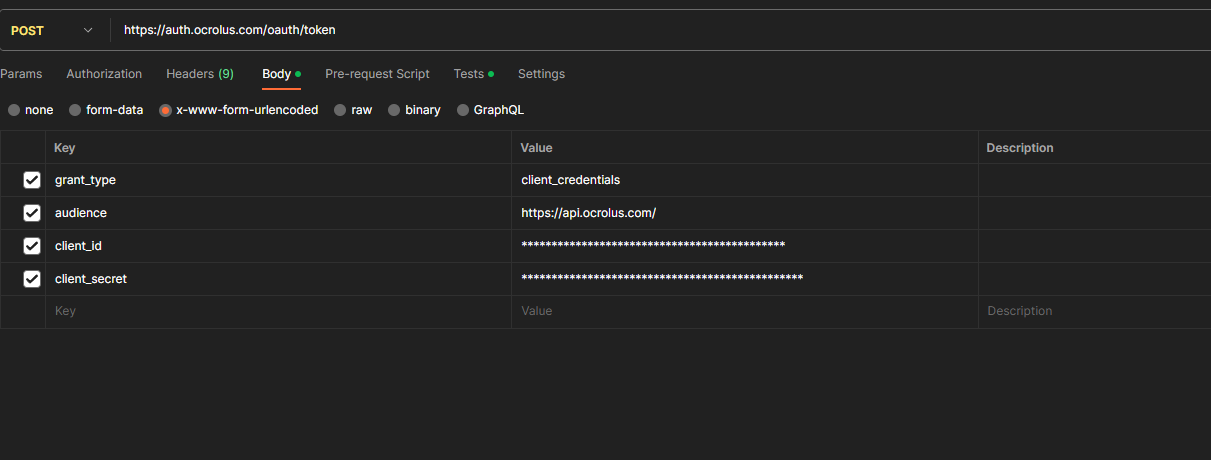Click the grant_type description cell
Image resolution: width=1211 pixels, height=460 pixels.
pos(1094,180)
